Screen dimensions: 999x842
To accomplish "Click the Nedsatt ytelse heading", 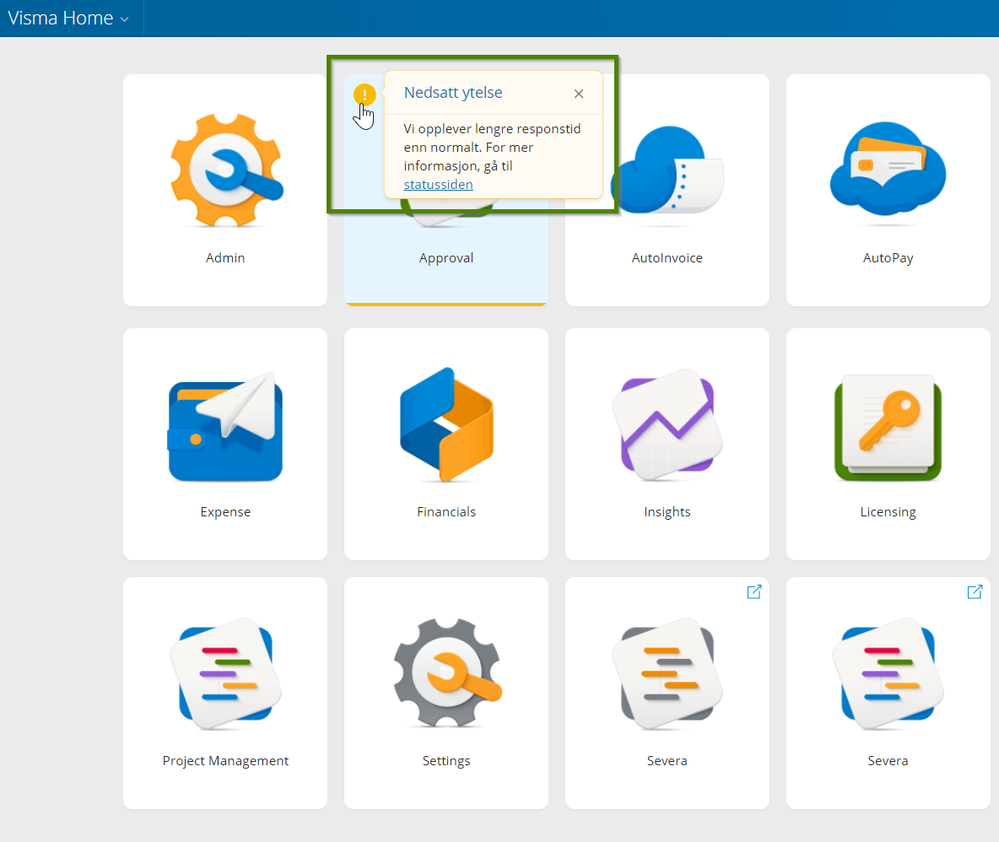I will (x=453, y=93).
